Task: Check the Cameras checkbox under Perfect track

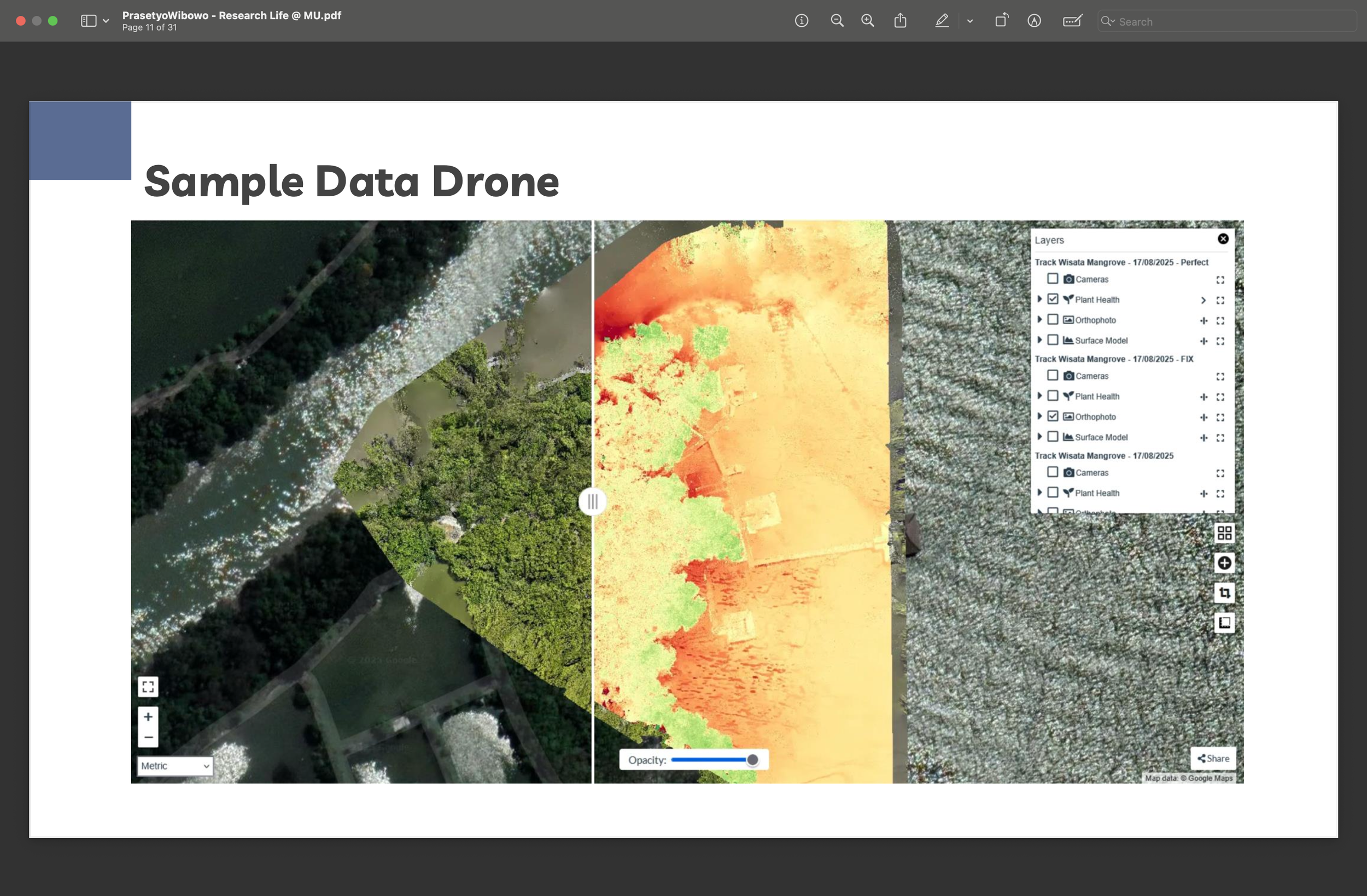Action: 1052,279
